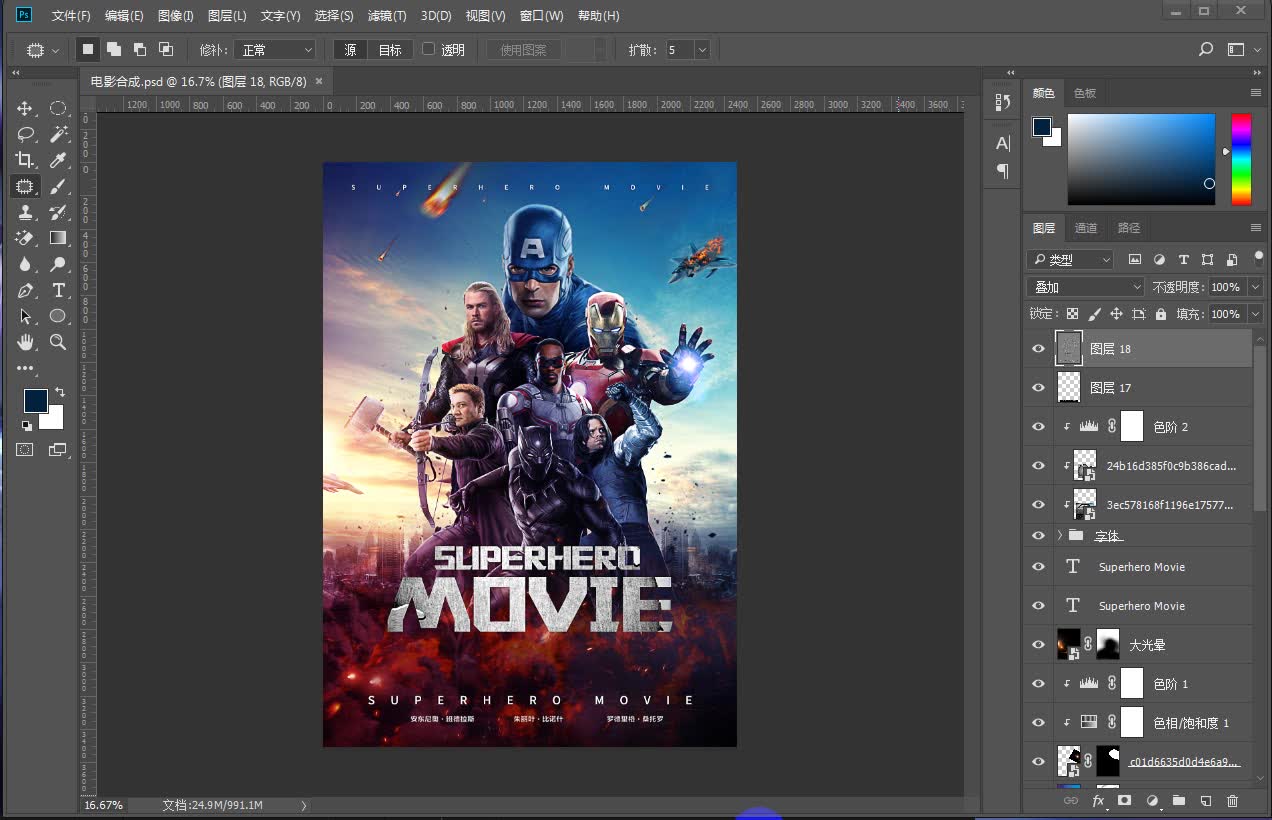The width and height of the screenshot is (1272, 820).
Task: Open the 滤镜(T) menu
Action: pos(386,16)
